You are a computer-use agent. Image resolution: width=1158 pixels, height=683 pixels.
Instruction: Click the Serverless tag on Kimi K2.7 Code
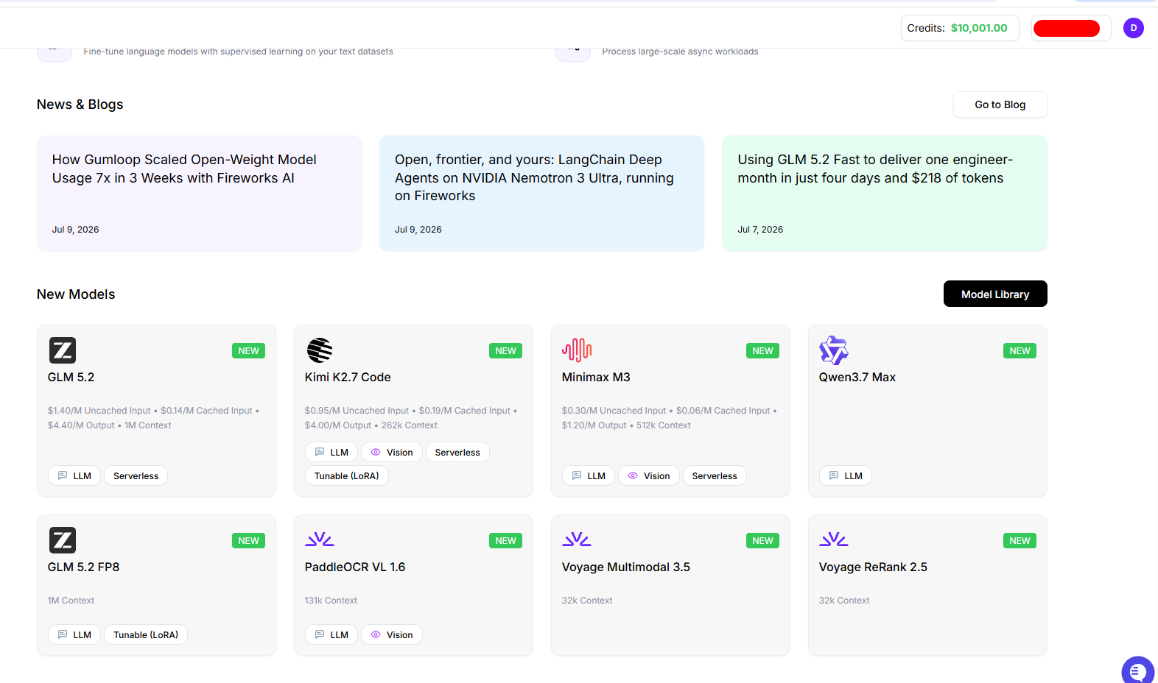(x=457, y=452)
